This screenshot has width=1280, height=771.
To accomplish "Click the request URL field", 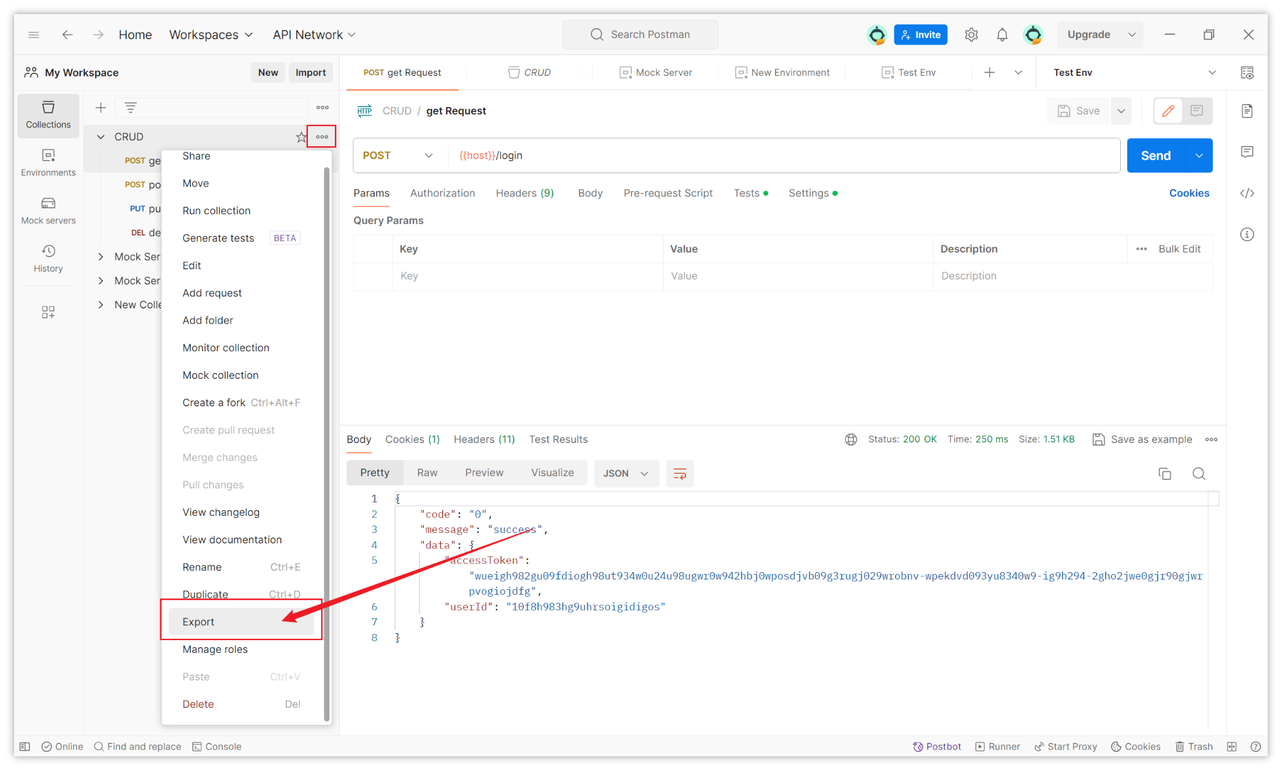I will tap(785, 156).
